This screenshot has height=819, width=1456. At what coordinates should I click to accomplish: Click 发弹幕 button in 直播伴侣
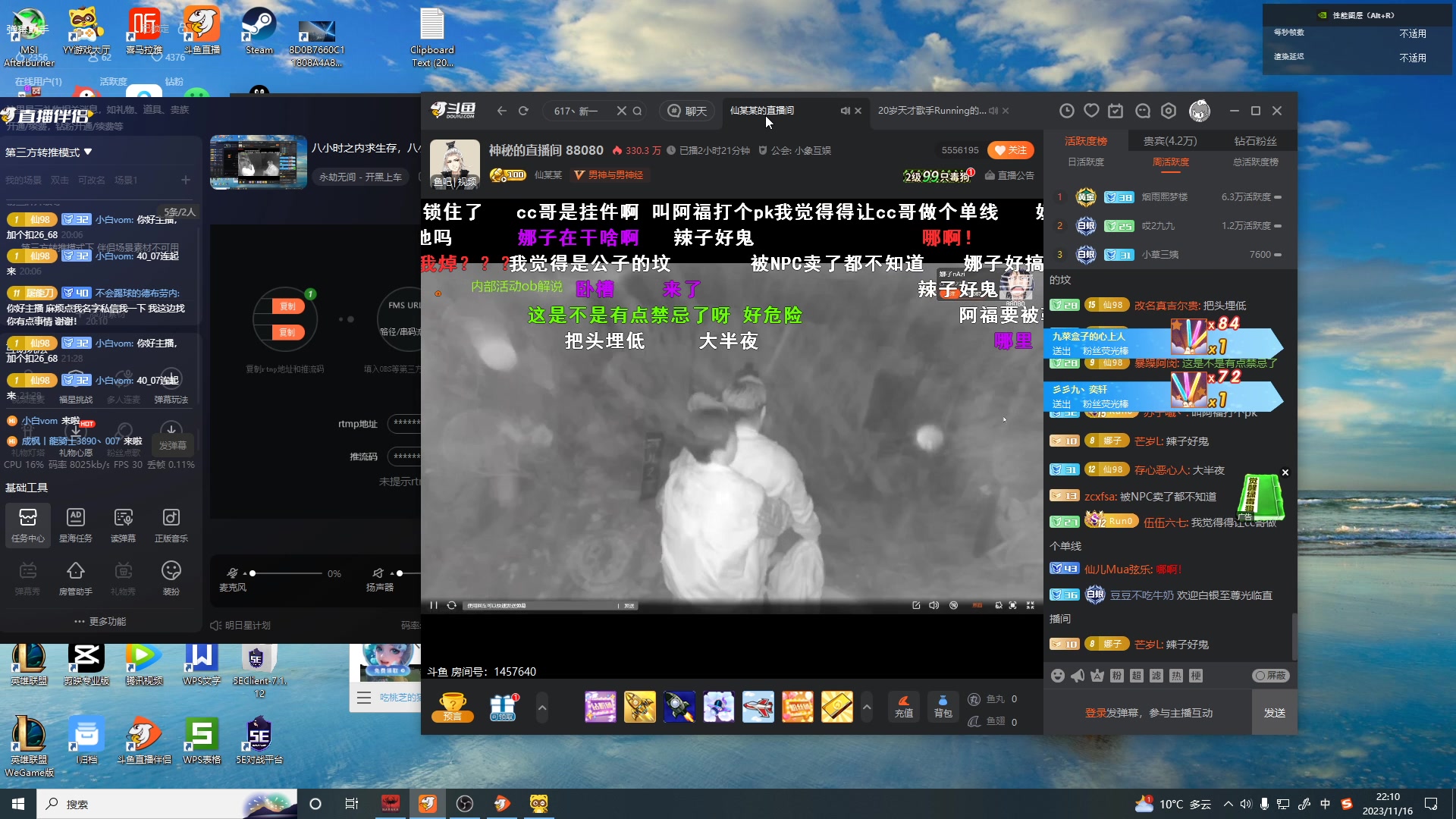click(172, 446)
